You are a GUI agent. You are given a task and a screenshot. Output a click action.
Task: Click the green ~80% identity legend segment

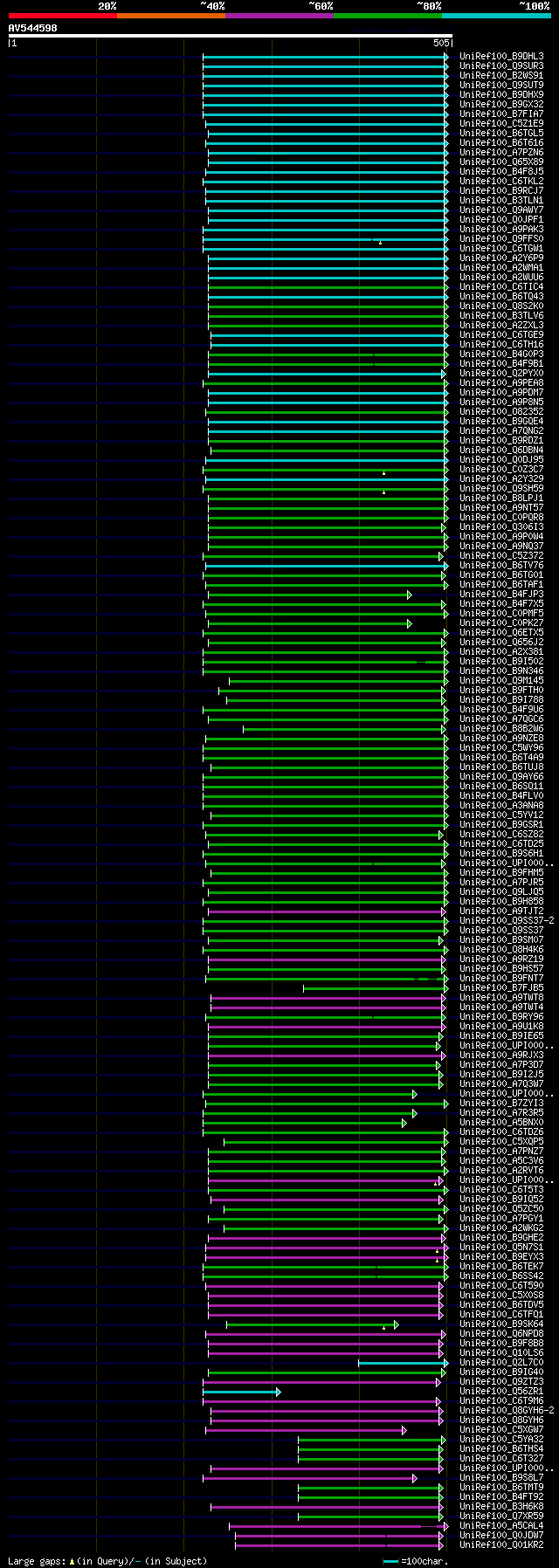pos(387,16)
